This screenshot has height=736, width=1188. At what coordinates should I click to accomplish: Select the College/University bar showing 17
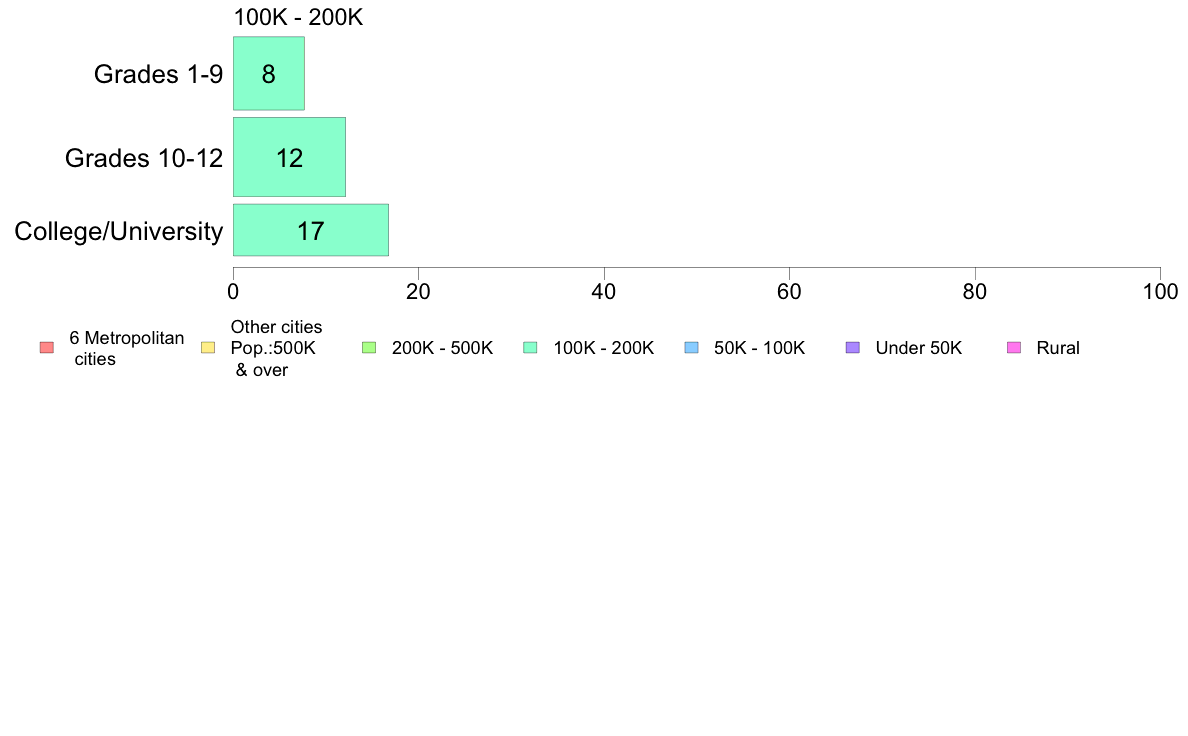pyautogui.click(x=311, y=230)
